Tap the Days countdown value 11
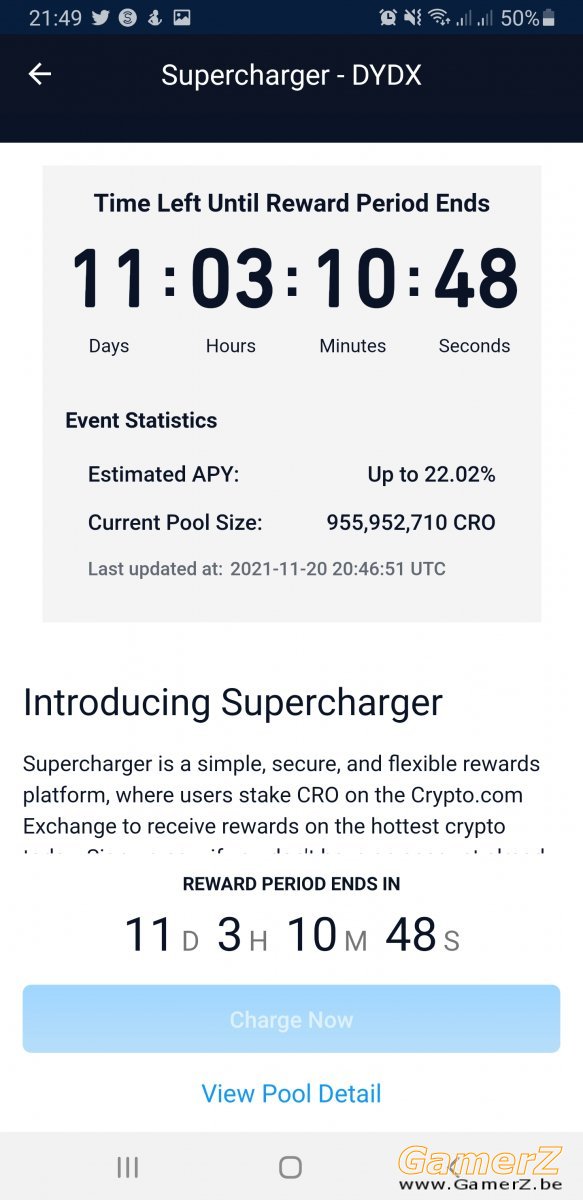The width and height of the screenshot is (583, 1200). click(109, 278)
